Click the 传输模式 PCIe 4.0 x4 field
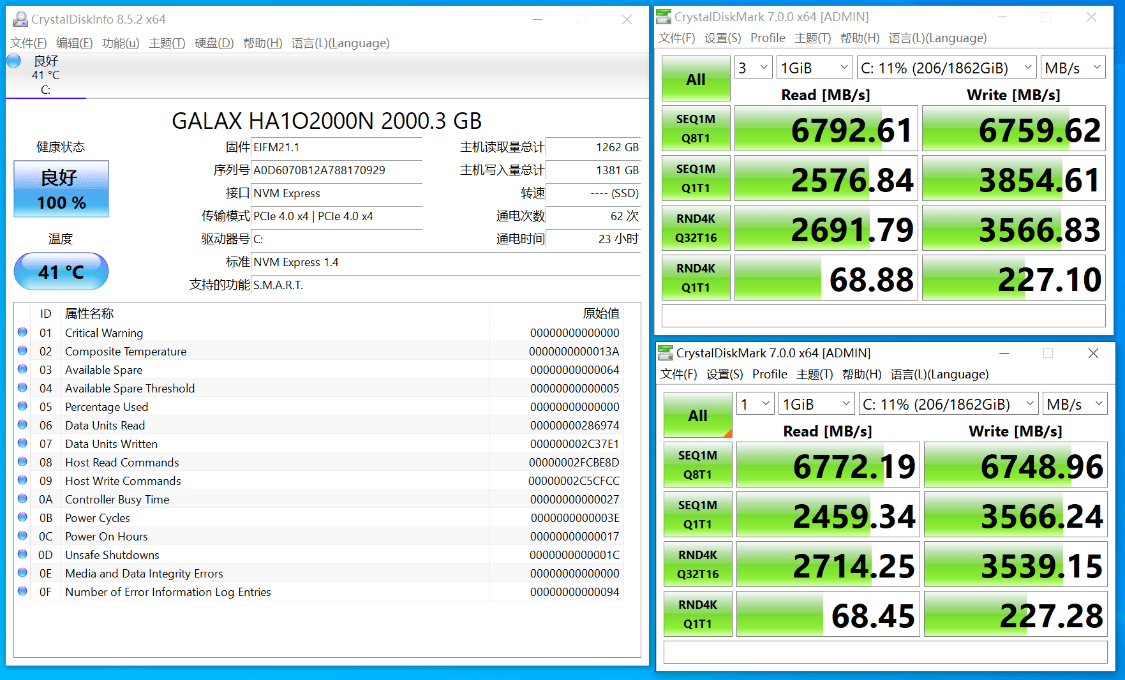The height and width of the screenshot is (680, 1125). [x=336, y=216]
